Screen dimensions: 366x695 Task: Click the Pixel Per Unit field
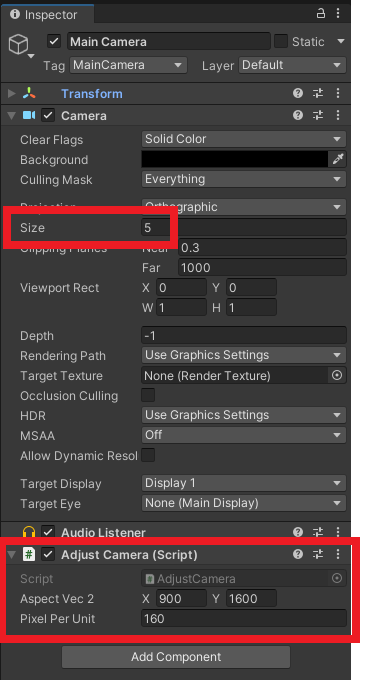244,618
